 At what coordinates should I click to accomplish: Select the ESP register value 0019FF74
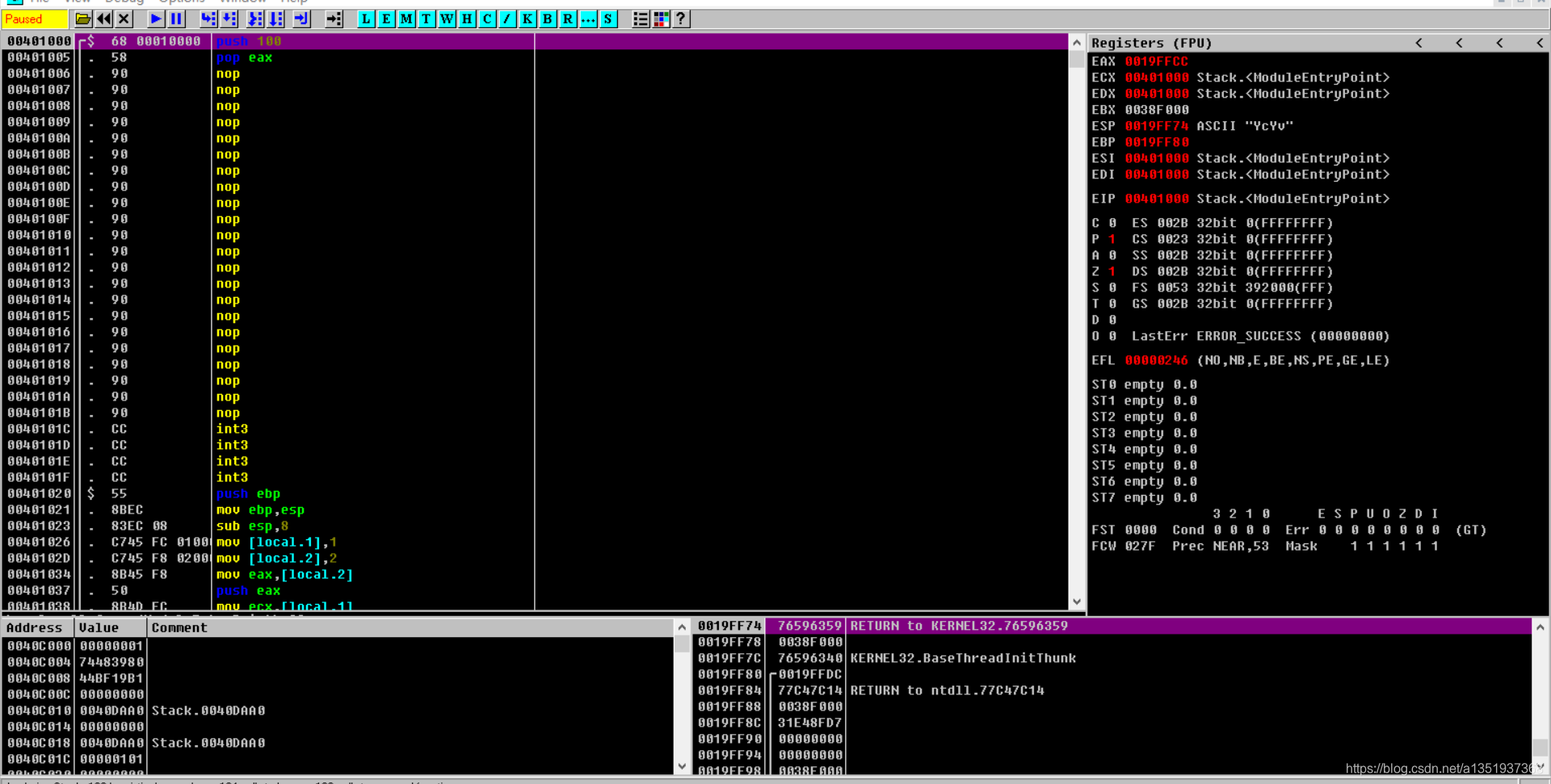1156,126
